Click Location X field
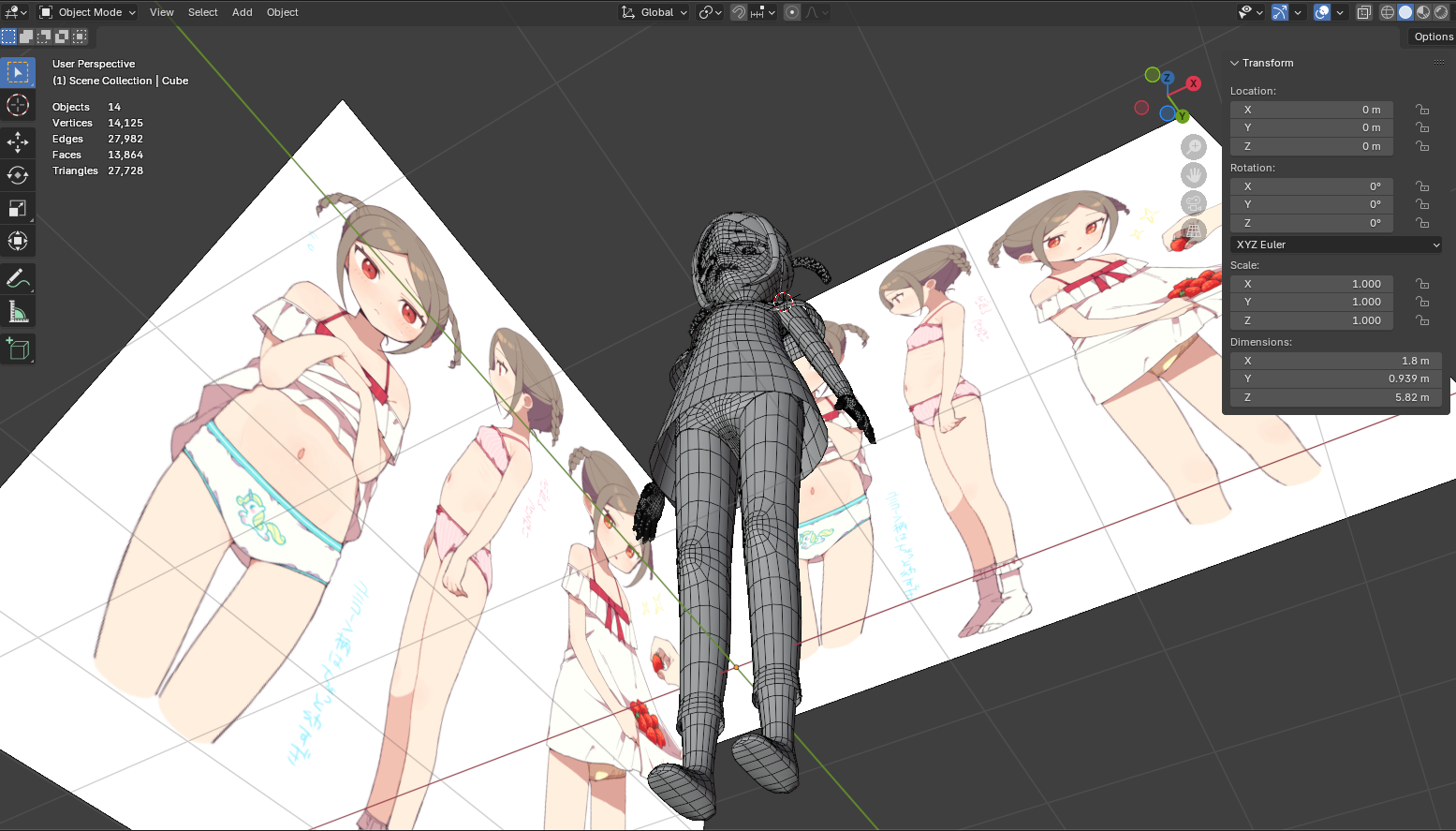 point(1312,110)
